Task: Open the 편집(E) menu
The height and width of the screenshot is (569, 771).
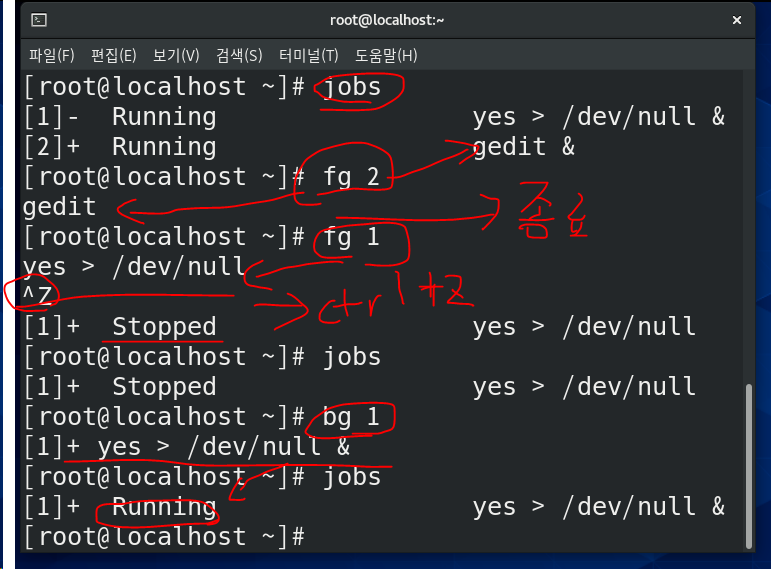Action: coord(114,55)
